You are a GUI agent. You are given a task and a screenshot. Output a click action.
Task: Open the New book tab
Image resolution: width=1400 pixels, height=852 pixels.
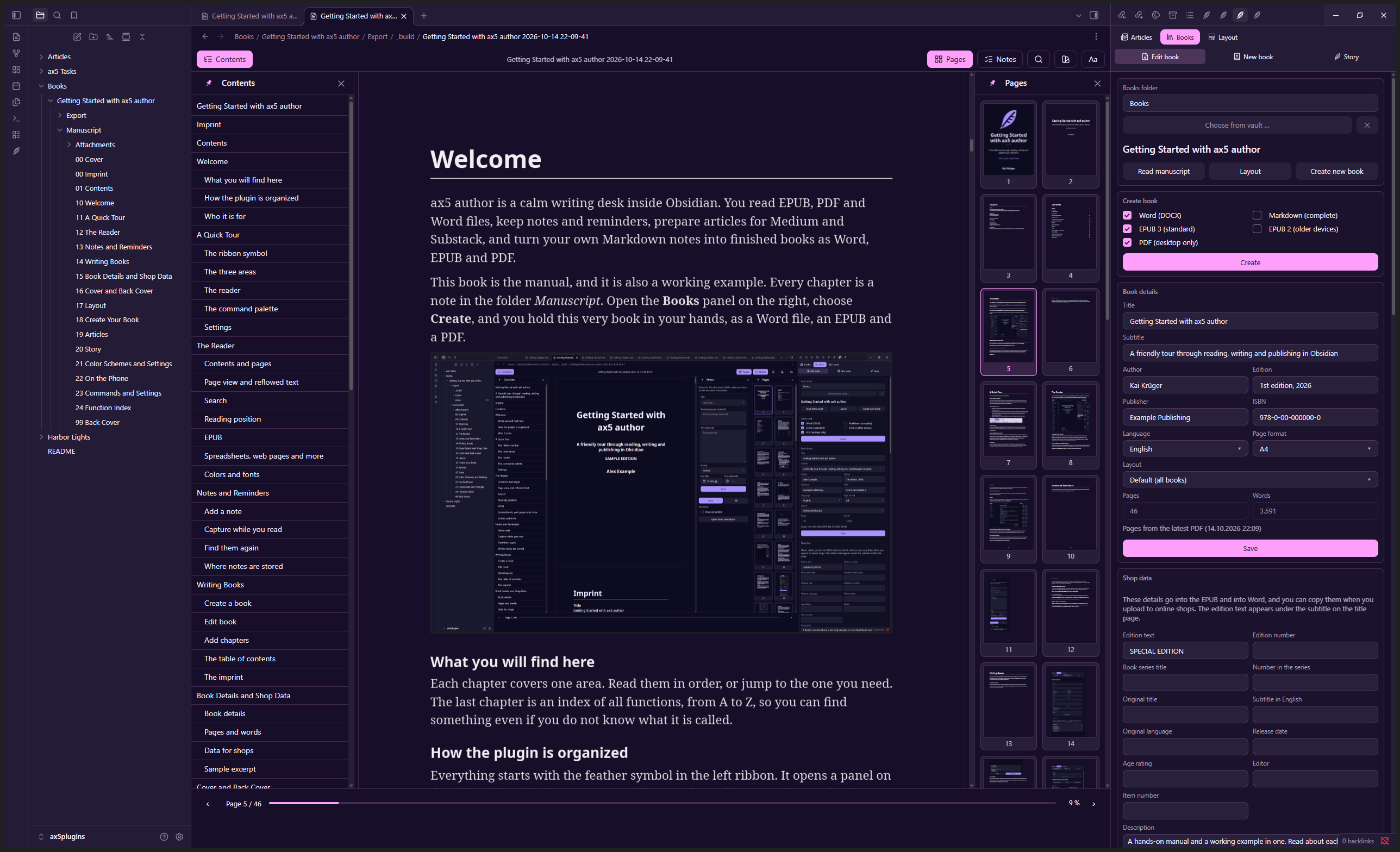1253,57
